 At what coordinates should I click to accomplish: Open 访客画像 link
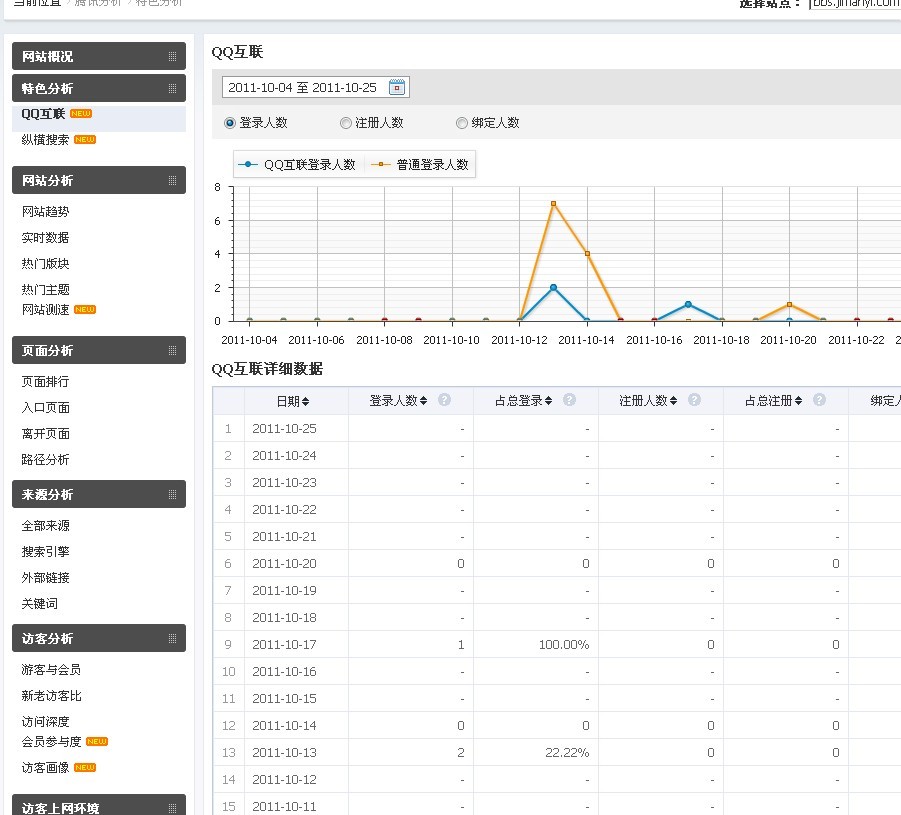(x=46, y=768)
